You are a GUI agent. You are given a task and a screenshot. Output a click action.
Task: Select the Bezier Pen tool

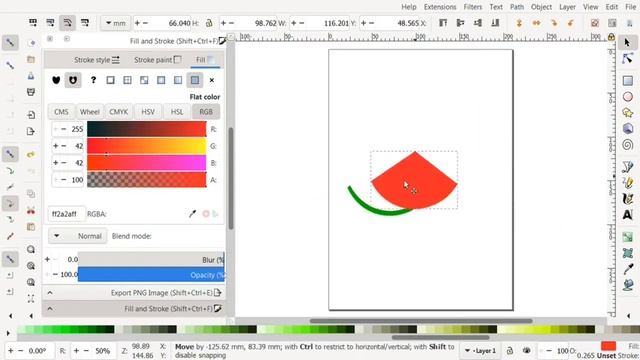628,166
